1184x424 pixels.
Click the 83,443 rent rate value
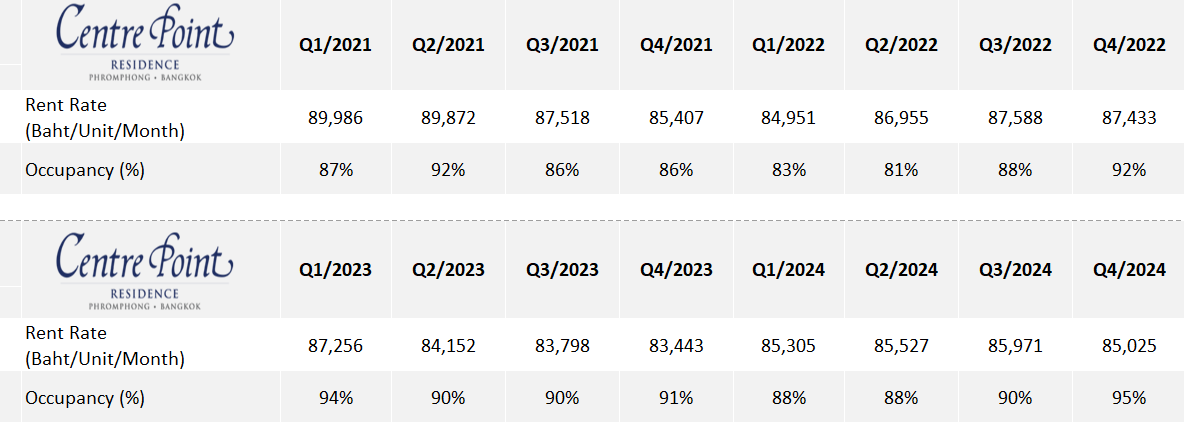pos(676,346)
